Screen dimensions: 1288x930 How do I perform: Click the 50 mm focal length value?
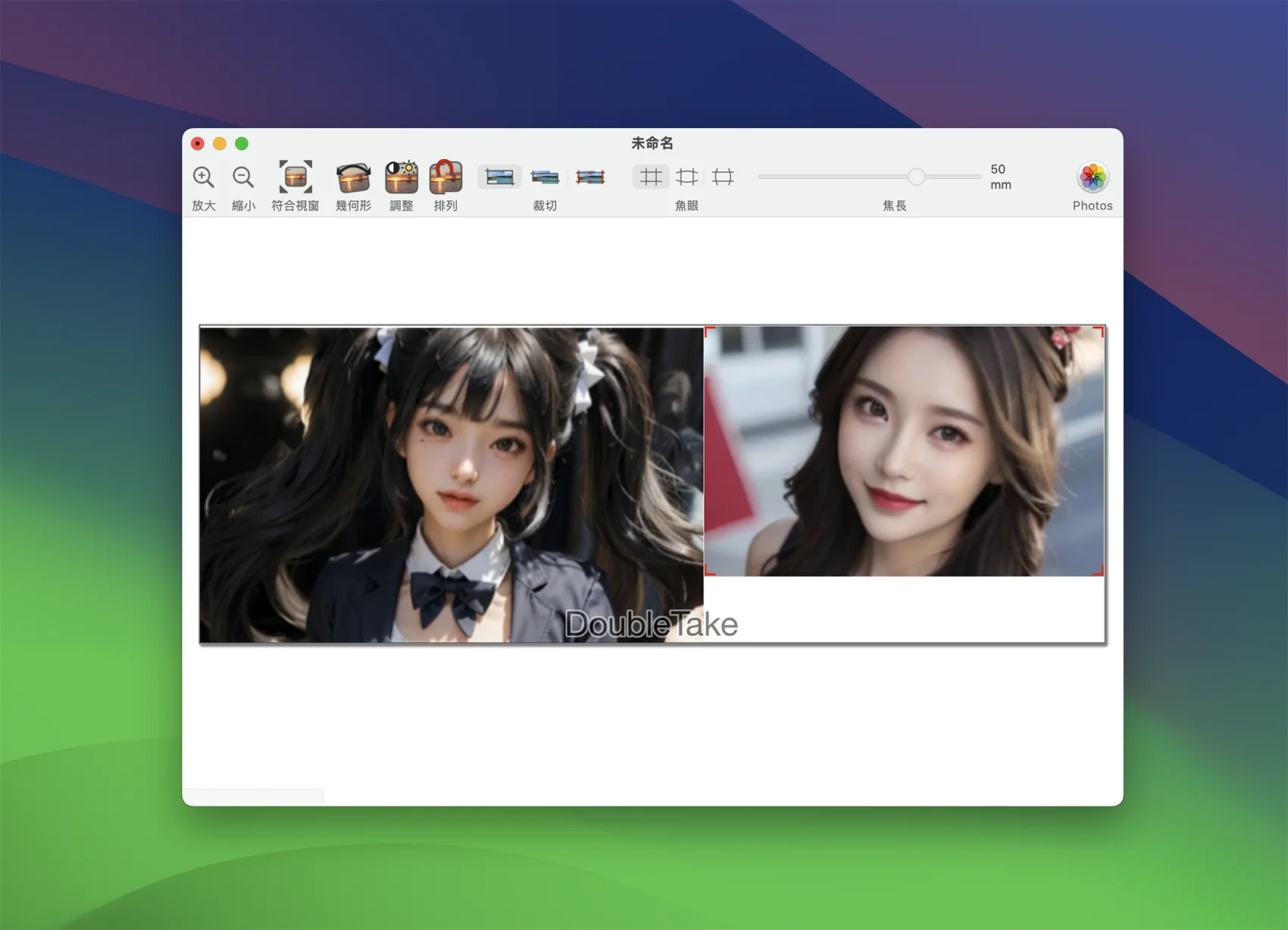[x=1000, y=177]
